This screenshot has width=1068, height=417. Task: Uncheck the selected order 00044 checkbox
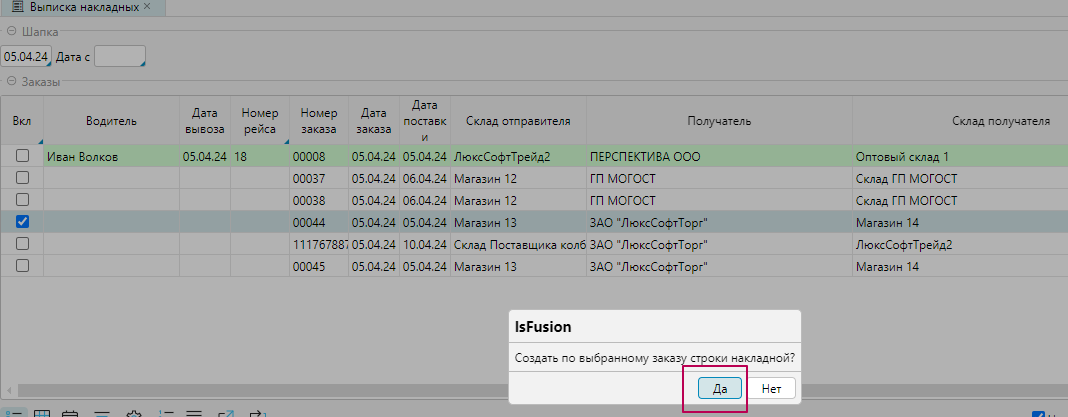click(x=22, y=222)
